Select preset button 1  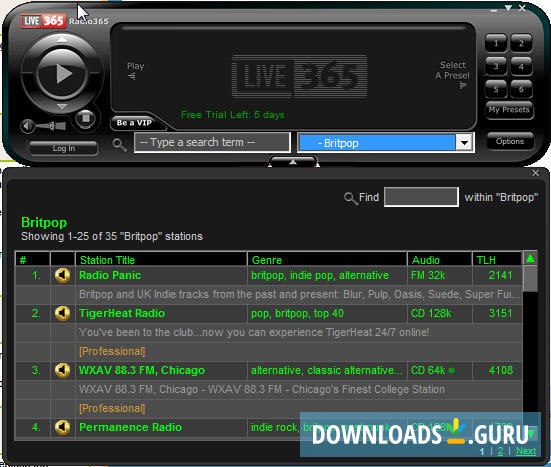[496, 43]
